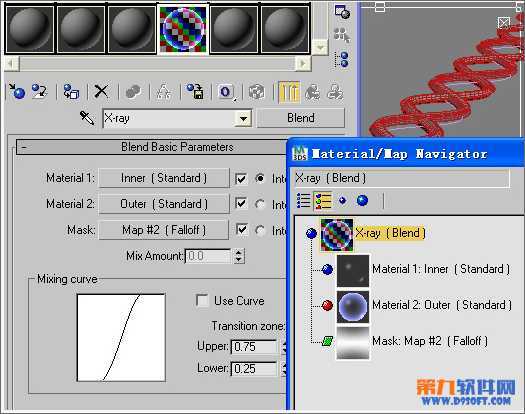Click Mix Amount spinner arrows
This screenshot has width=525, height=414.
(238, 256)
